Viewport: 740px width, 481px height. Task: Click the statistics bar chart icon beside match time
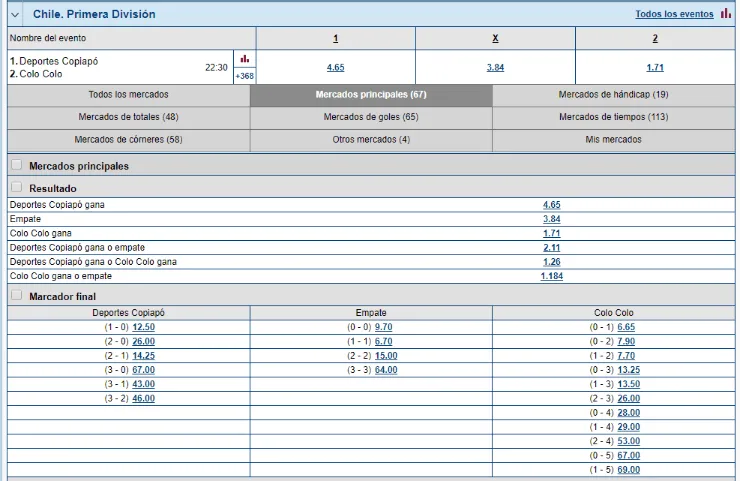click(245, 59)
